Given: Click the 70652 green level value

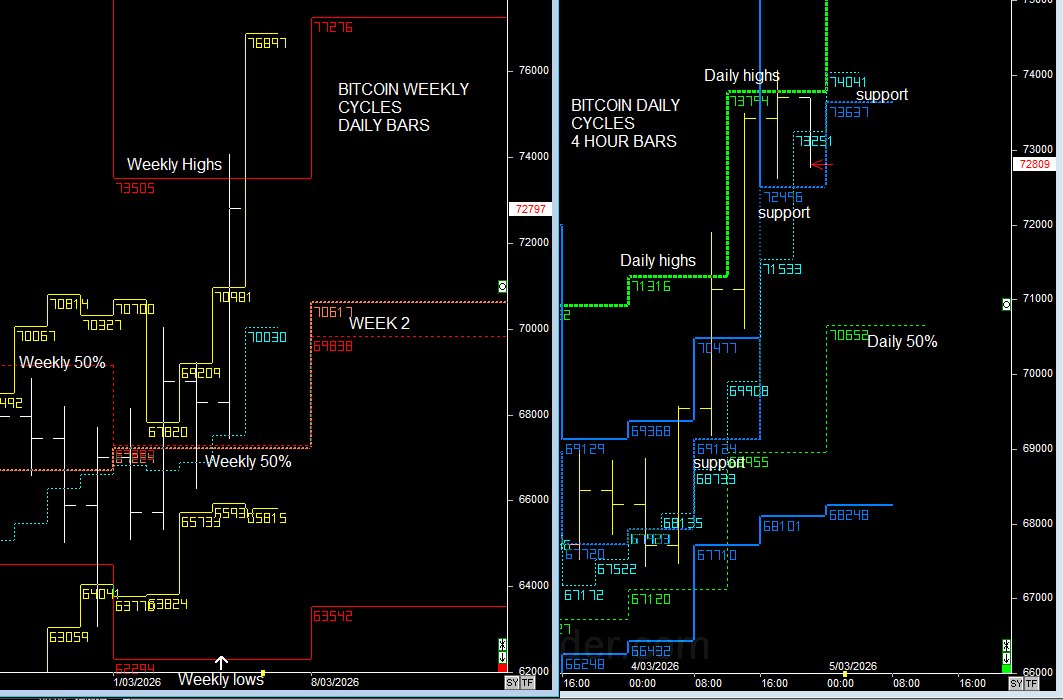Looking at the screenshot, I should click(x=849, y=335).
